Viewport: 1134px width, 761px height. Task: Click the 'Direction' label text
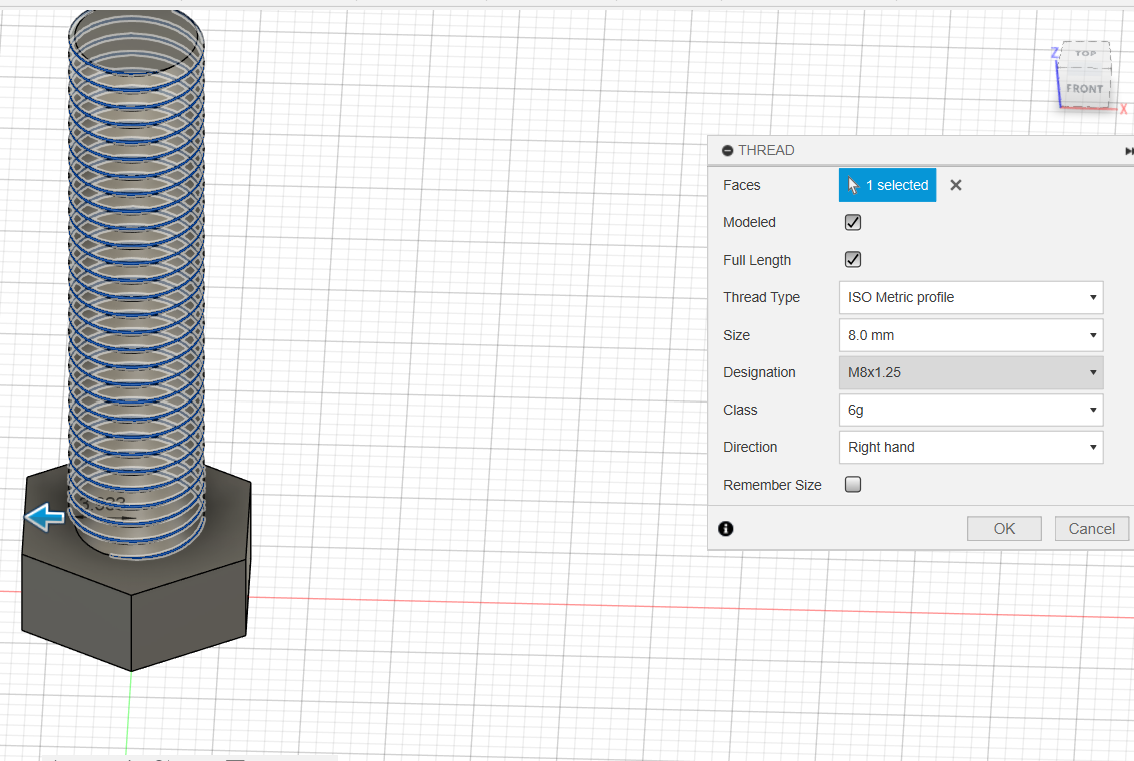[x=750, y=447]
